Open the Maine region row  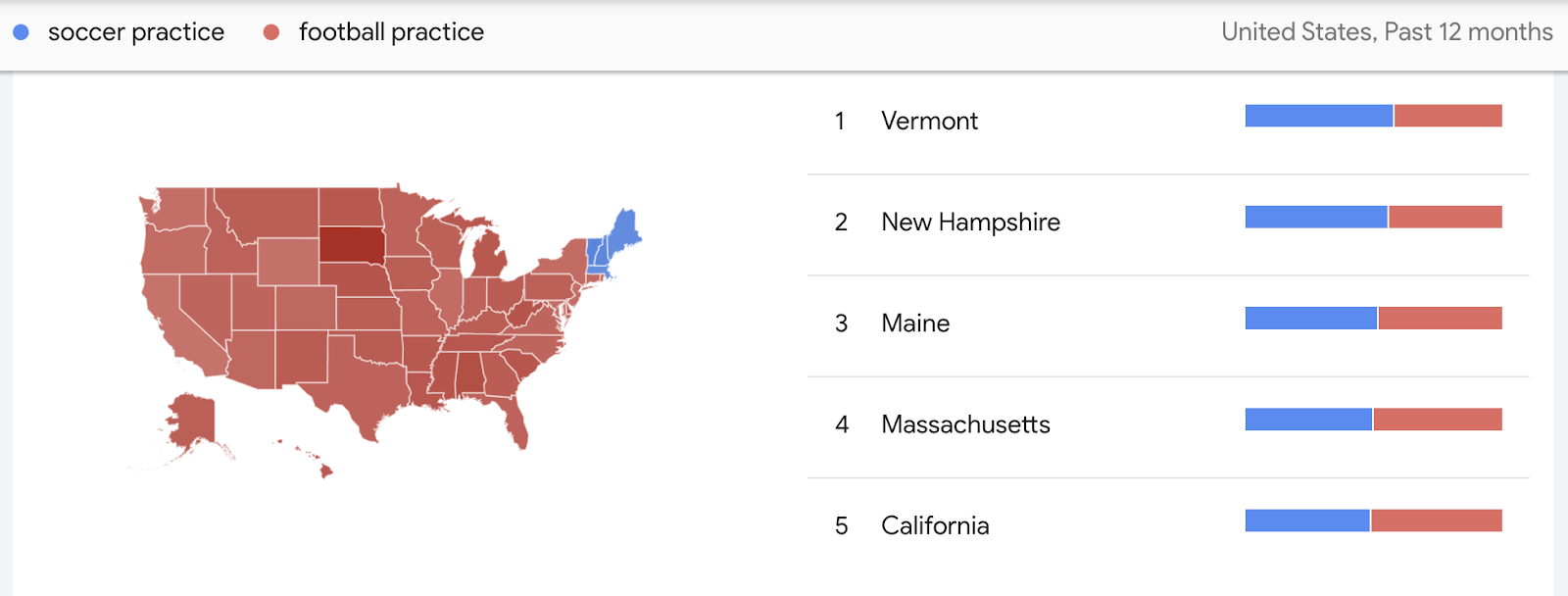(1168, 325)
